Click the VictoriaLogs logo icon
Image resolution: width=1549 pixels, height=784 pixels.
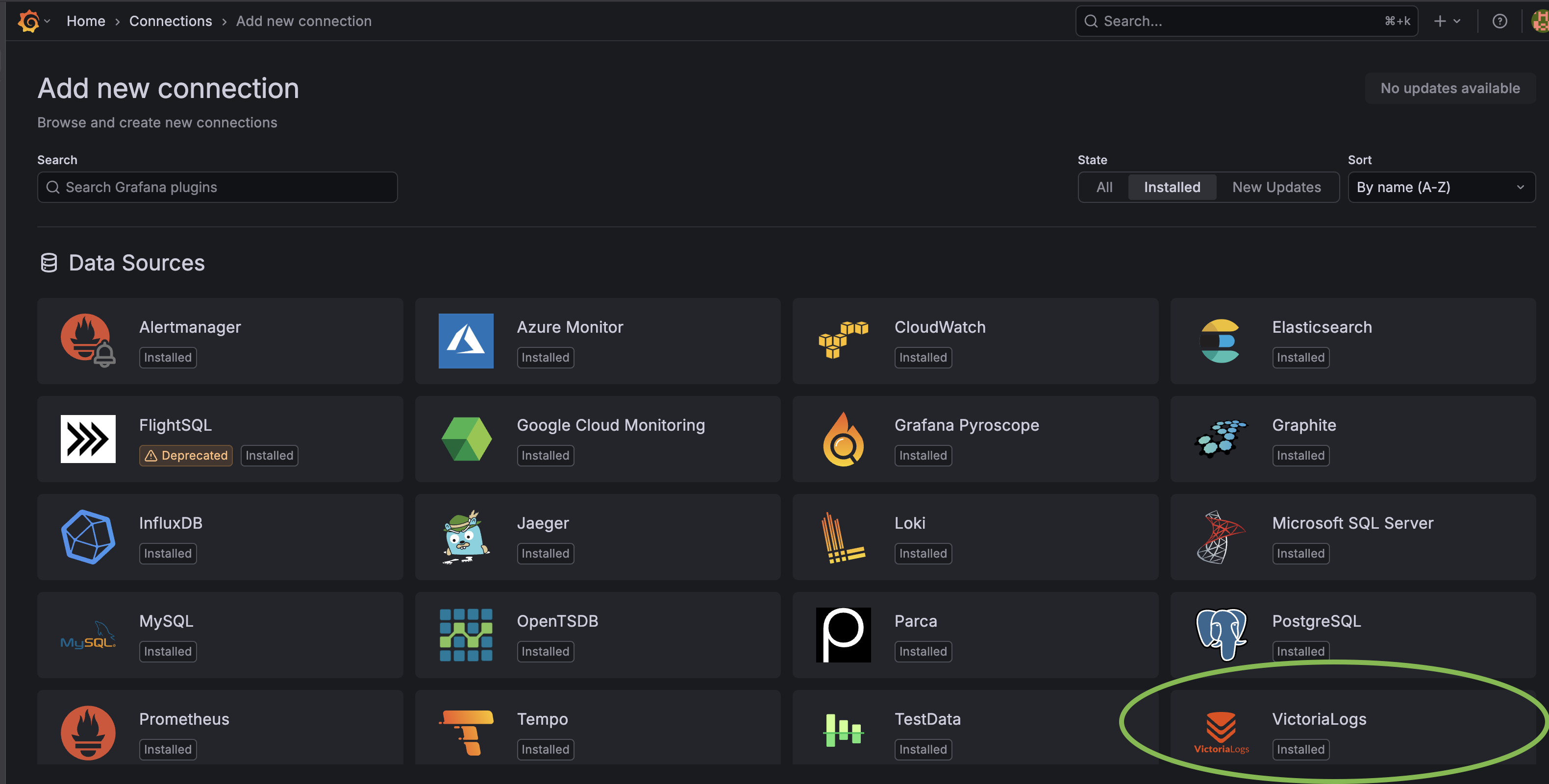coord(1221,732)
